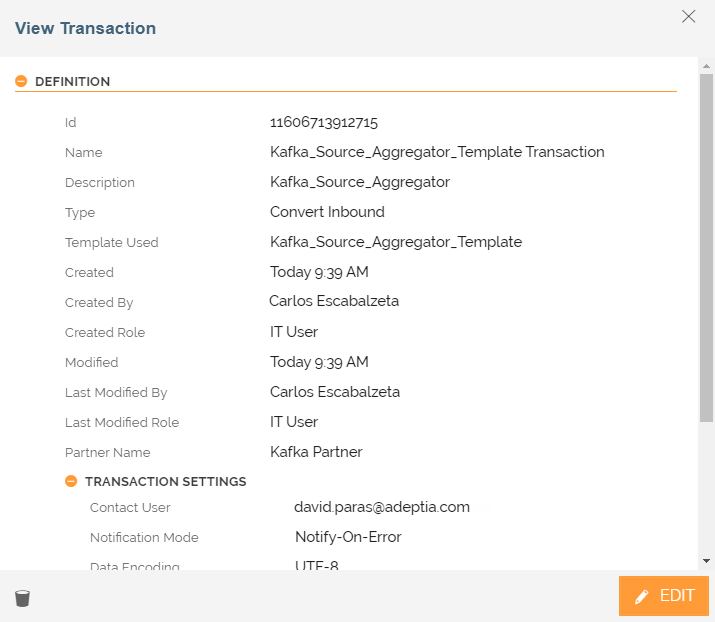Collapse the Transaction Settings section

(71, 482)
